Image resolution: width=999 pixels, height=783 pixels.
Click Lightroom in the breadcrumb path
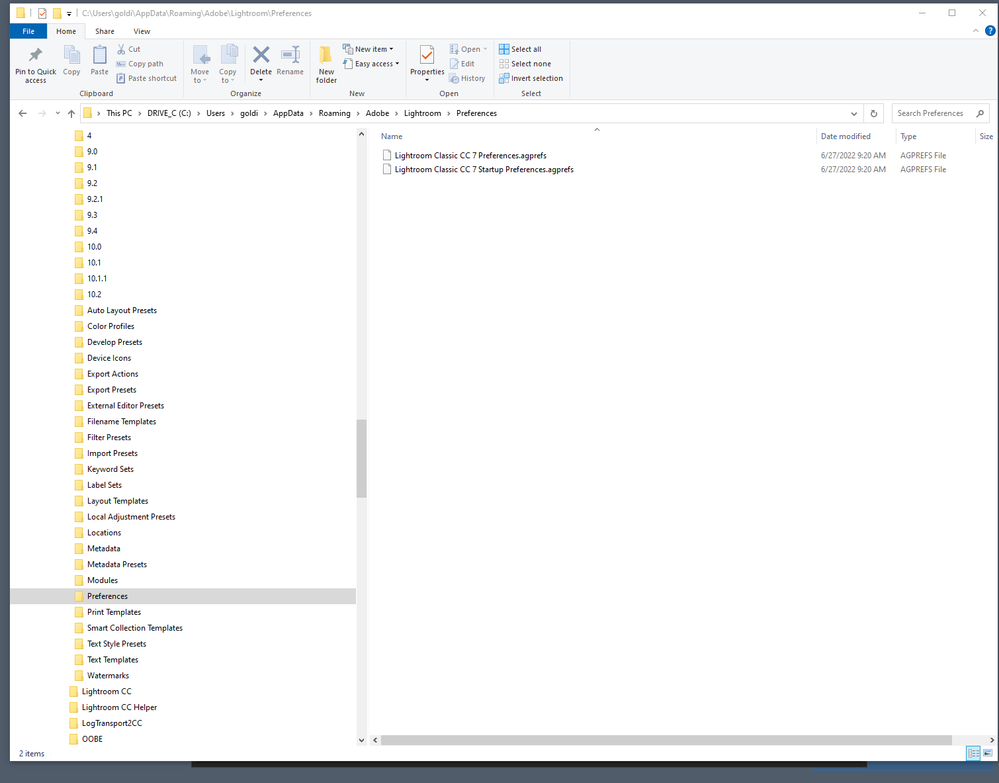point(422,113)
